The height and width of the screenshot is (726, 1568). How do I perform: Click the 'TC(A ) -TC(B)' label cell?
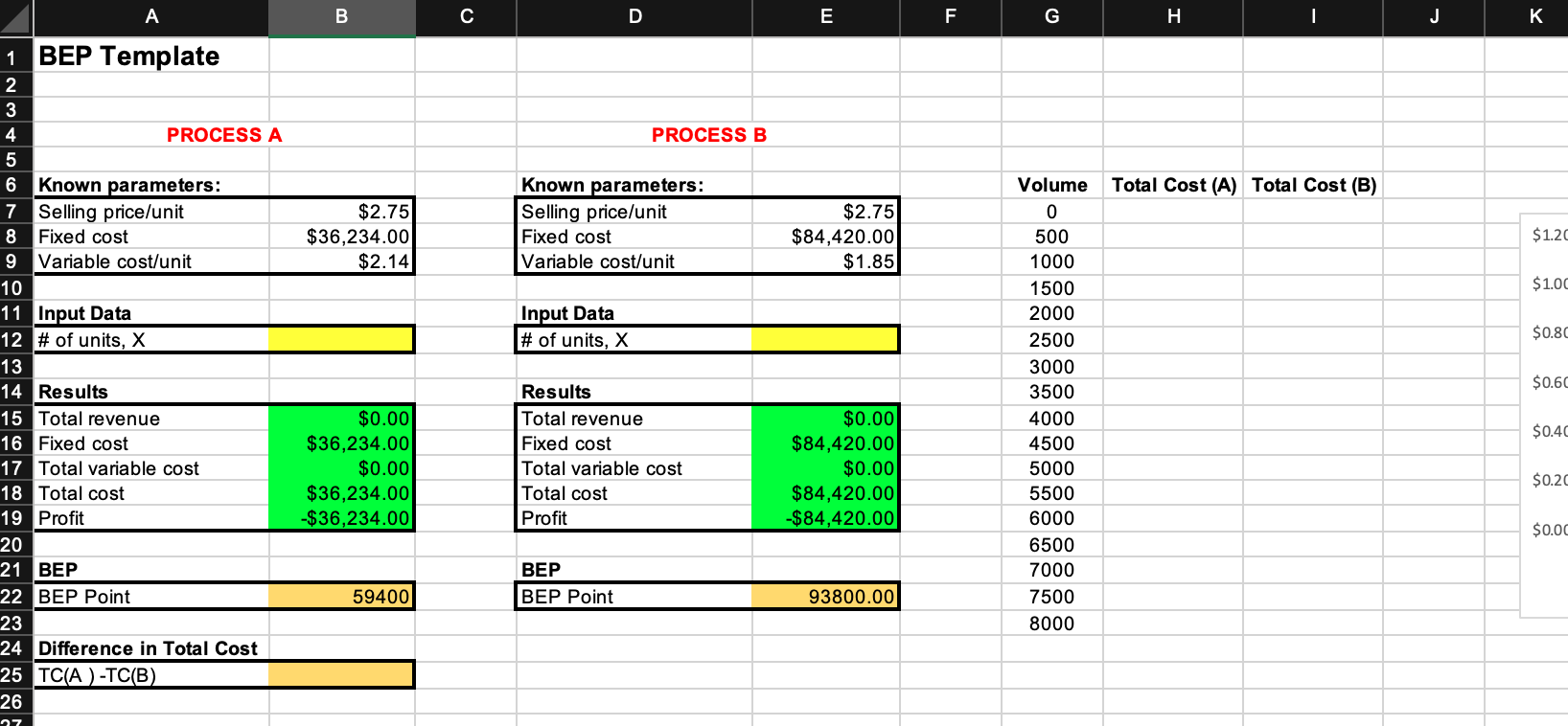[151, 675]
